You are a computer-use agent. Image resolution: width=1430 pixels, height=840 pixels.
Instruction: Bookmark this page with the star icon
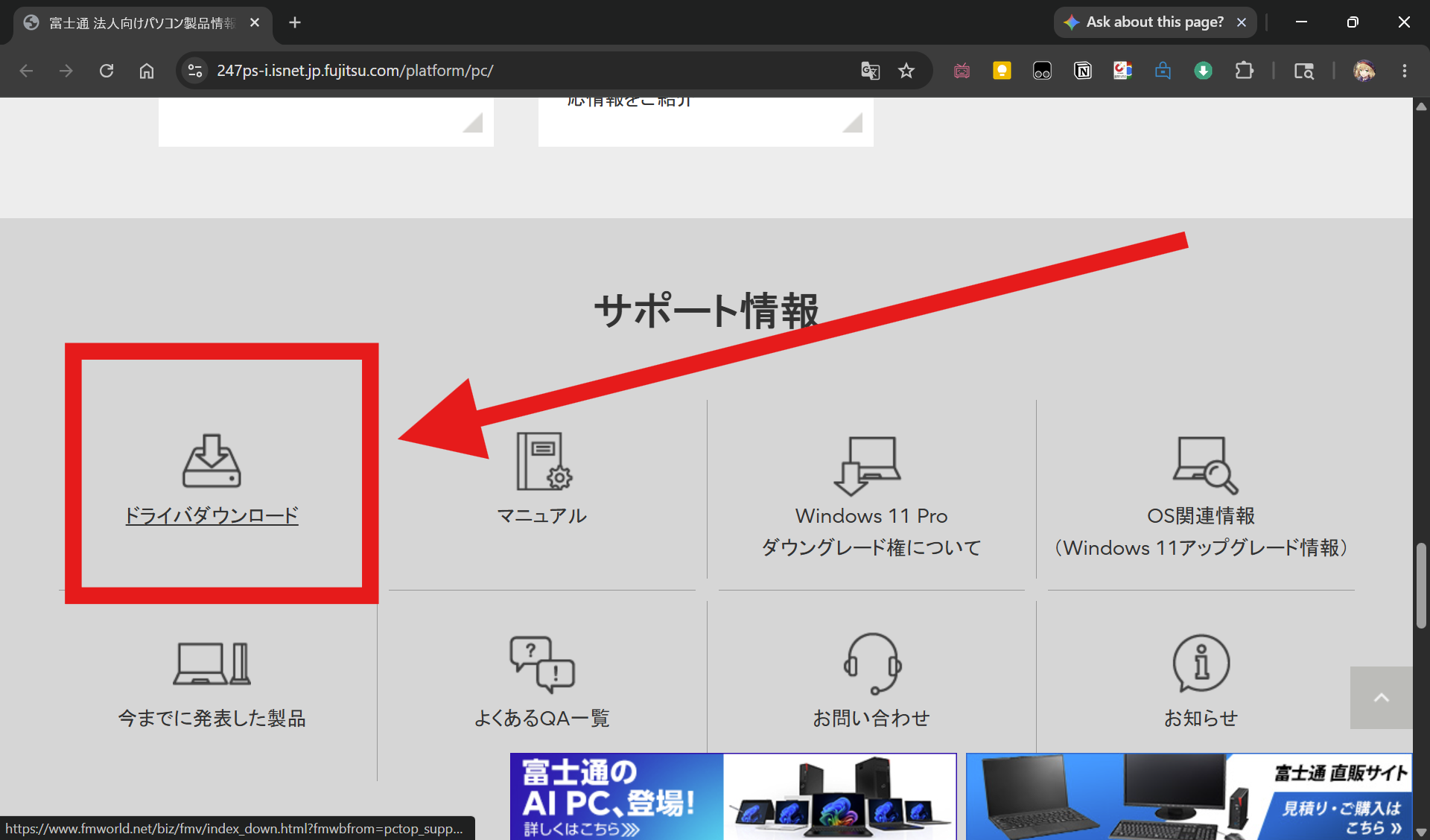pyautogui.click(x=906, y=71)
